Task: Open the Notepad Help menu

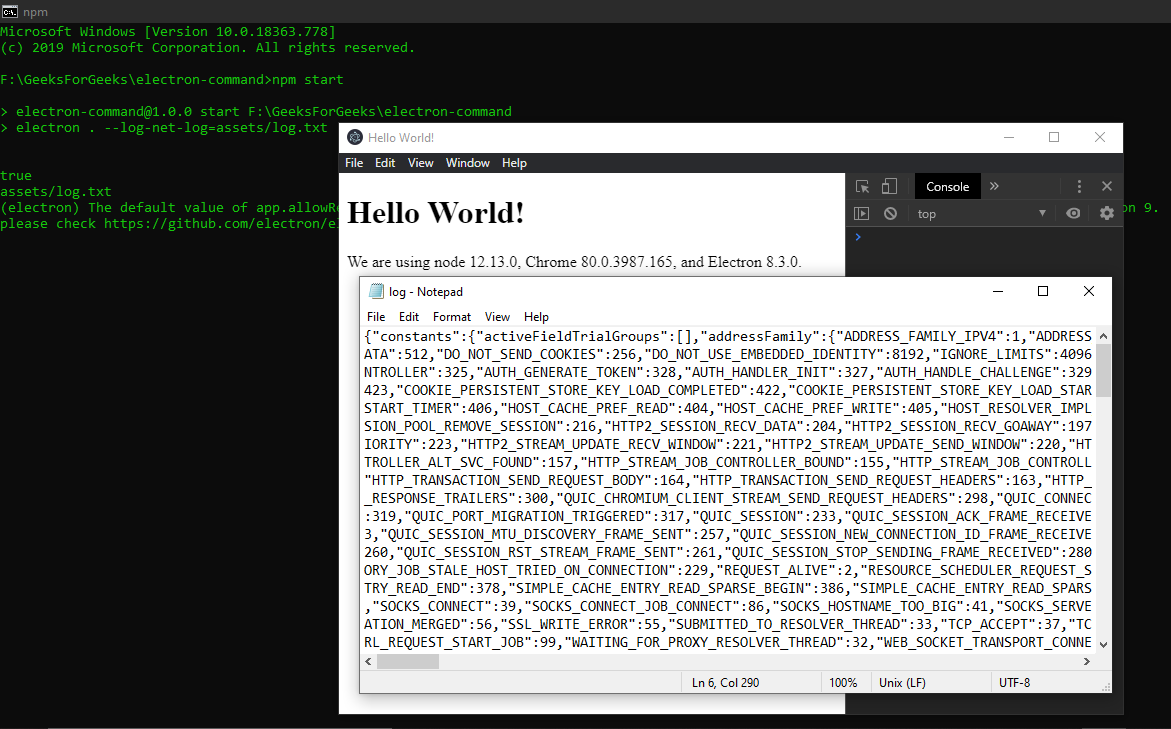Action: pos(536,317)
